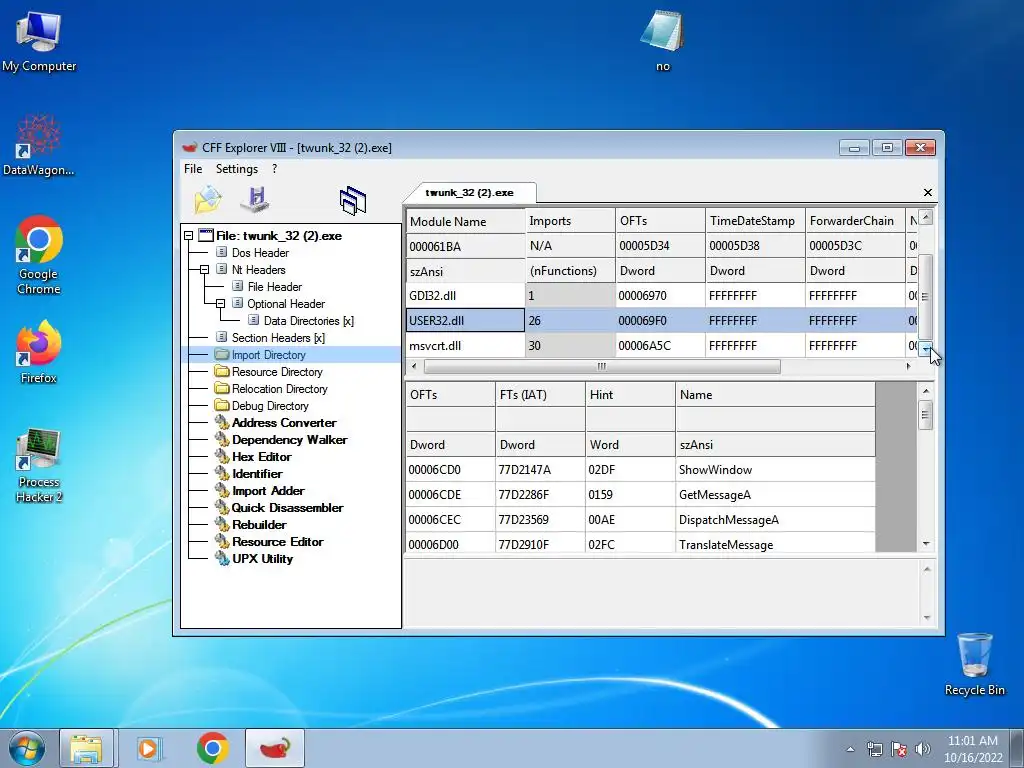Click the TimeDateStamp column header
Screen dimensions: 1024x768
pos(755,221)
